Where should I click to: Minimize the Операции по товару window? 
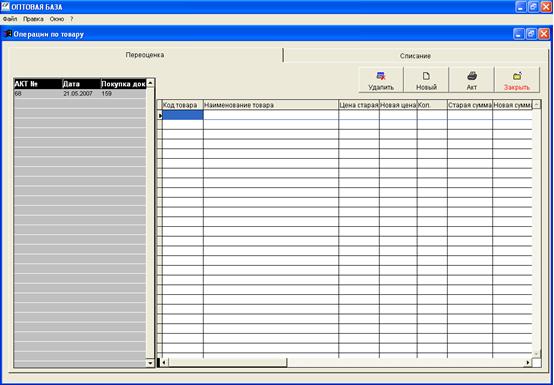click(519, 34)
